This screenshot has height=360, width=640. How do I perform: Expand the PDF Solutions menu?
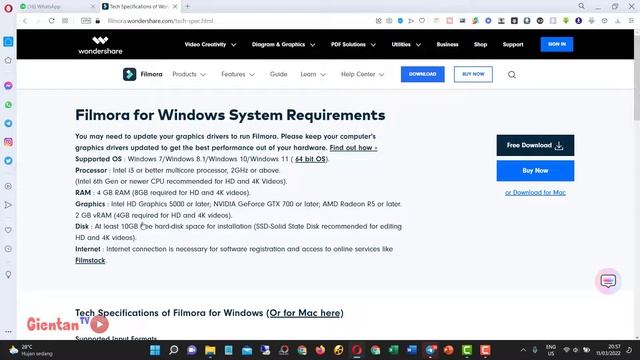click(353, 44)
